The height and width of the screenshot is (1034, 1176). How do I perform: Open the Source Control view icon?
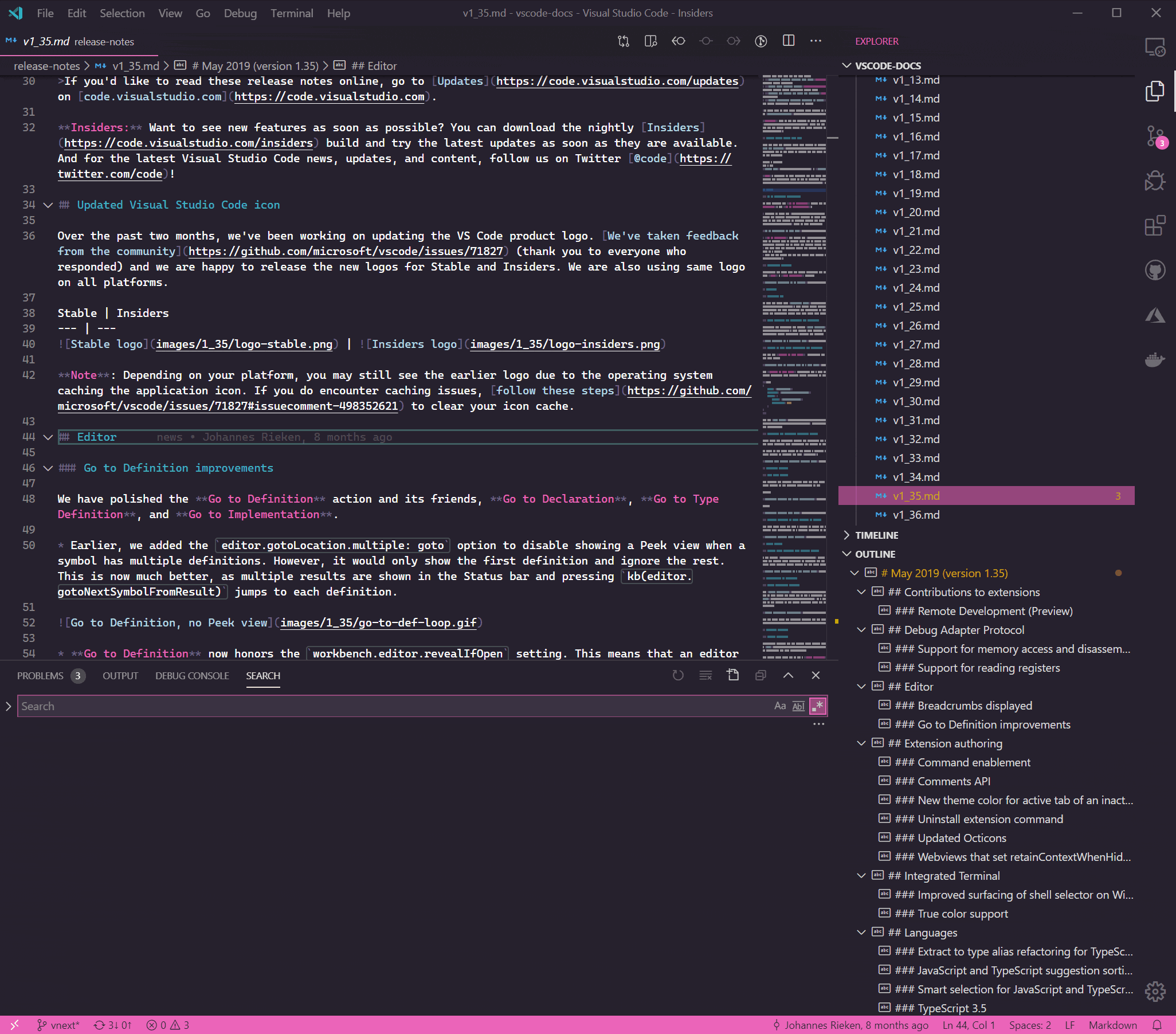[1154, 137]
